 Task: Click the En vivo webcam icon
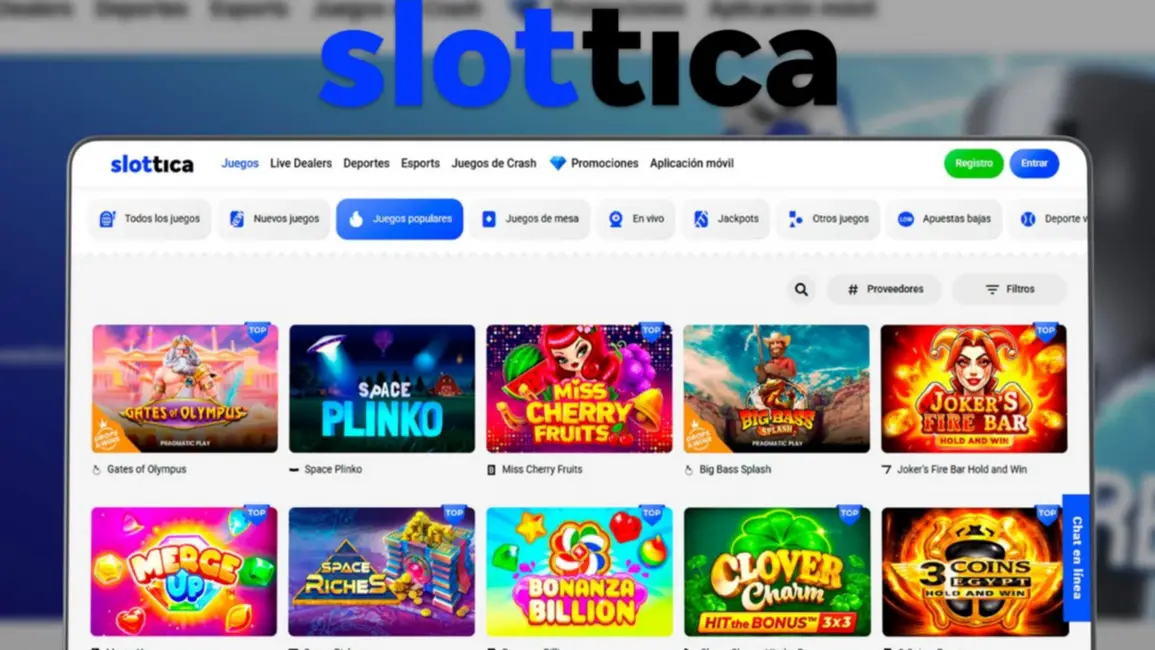616,219
